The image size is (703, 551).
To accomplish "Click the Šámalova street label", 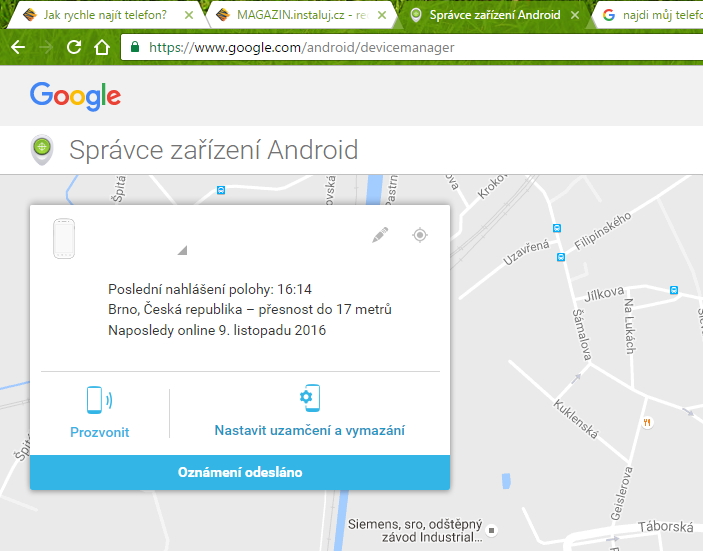I will [x=581, y=335].
